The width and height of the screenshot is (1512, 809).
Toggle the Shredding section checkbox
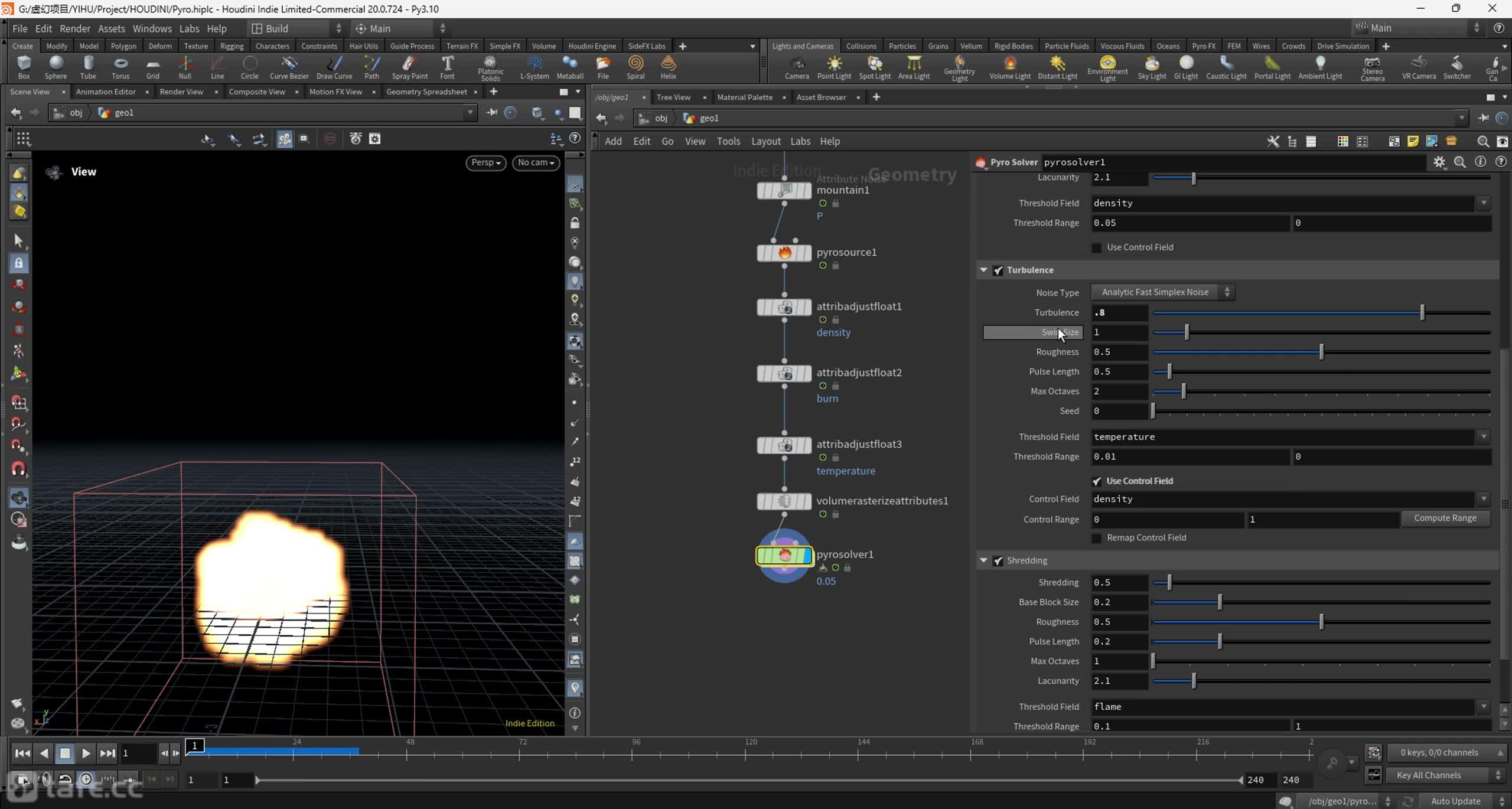pyautogui.click(x=998, y=560)
